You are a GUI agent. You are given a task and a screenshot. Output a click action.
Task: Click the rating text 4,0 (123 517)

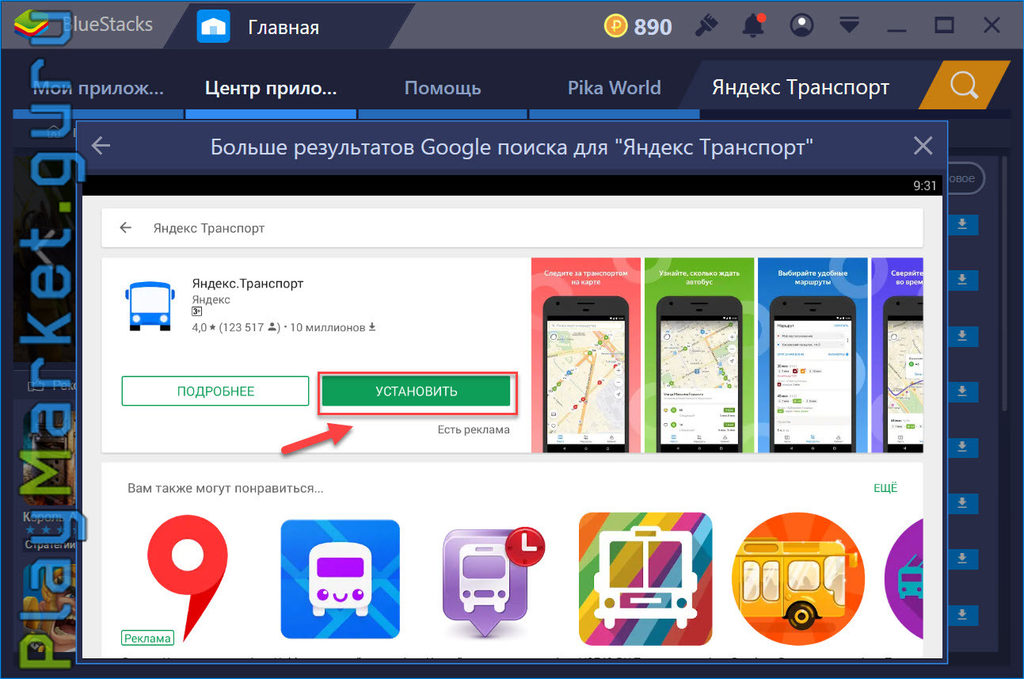coord(236,327)
